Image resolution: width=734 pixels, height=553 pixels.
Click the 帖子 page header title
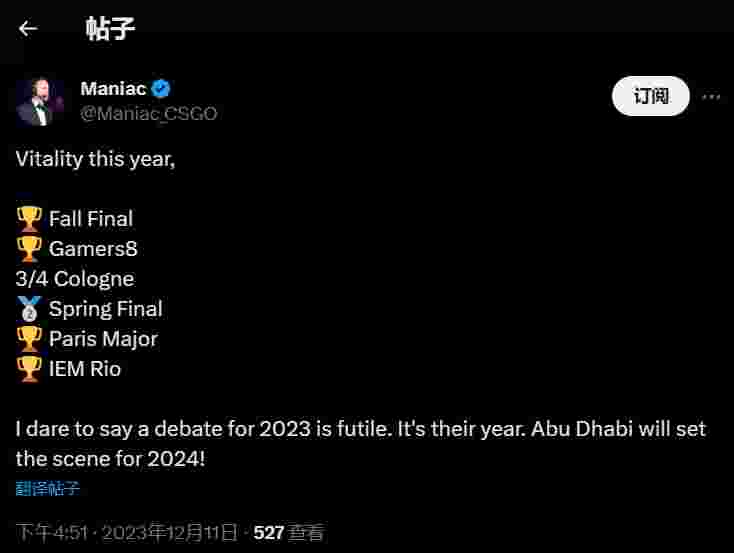110,28
